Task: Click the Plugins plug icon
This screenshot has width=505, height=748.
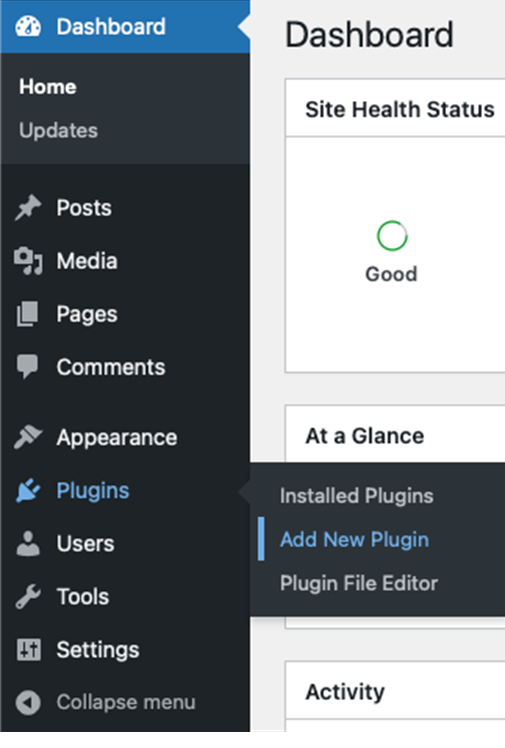Action: tap(28, 490)
